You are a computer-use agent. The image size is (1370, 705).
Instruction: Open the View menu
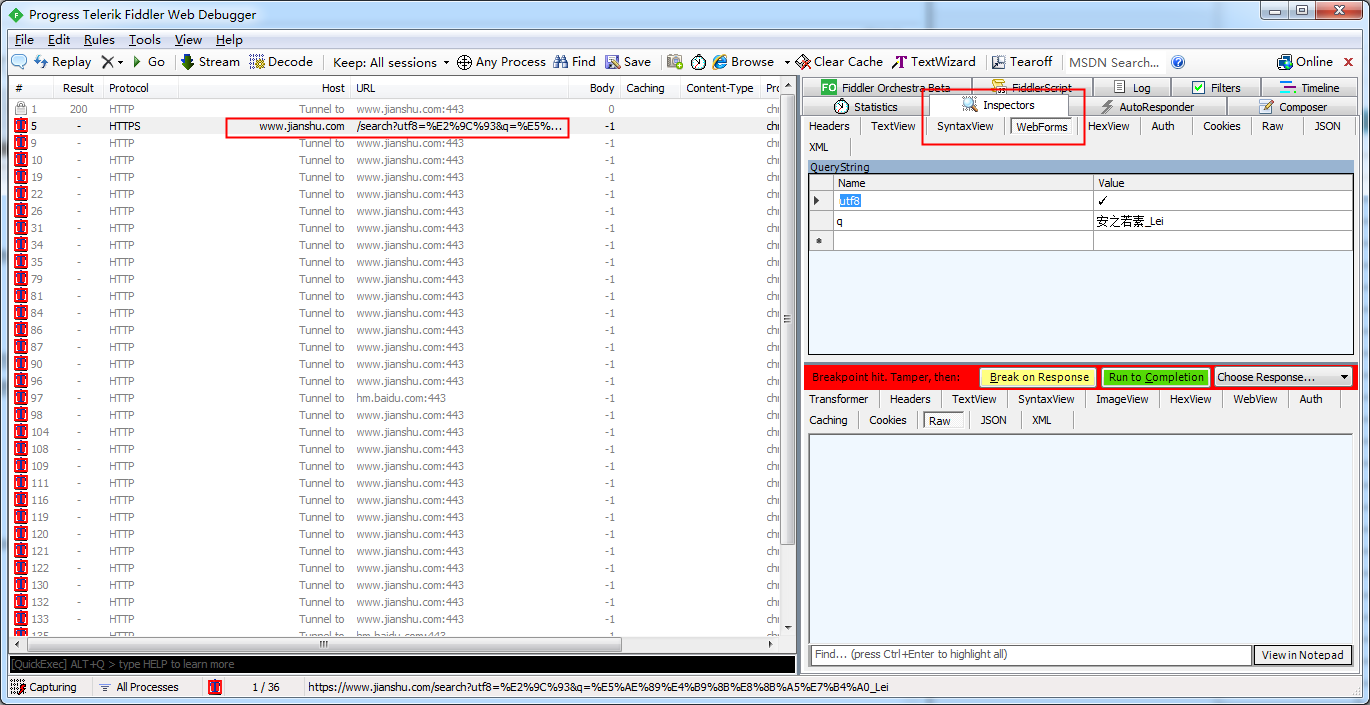pyautogui.click(x=188, y=40)
